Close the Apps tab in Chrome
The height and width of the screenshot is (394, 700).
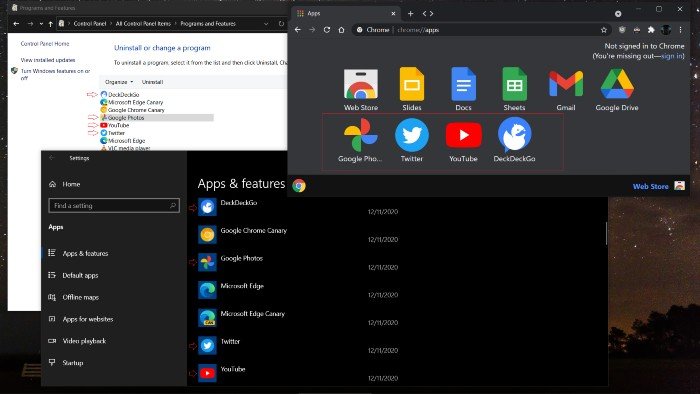pos(393,13)
